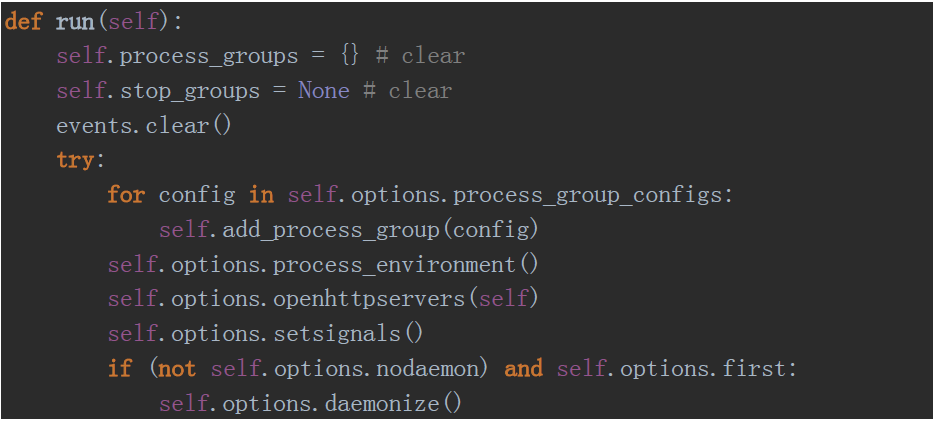Viewport: 936px width, 422px height.
Task: Click the empty braces {} literal
Action: tap(351, 57)
